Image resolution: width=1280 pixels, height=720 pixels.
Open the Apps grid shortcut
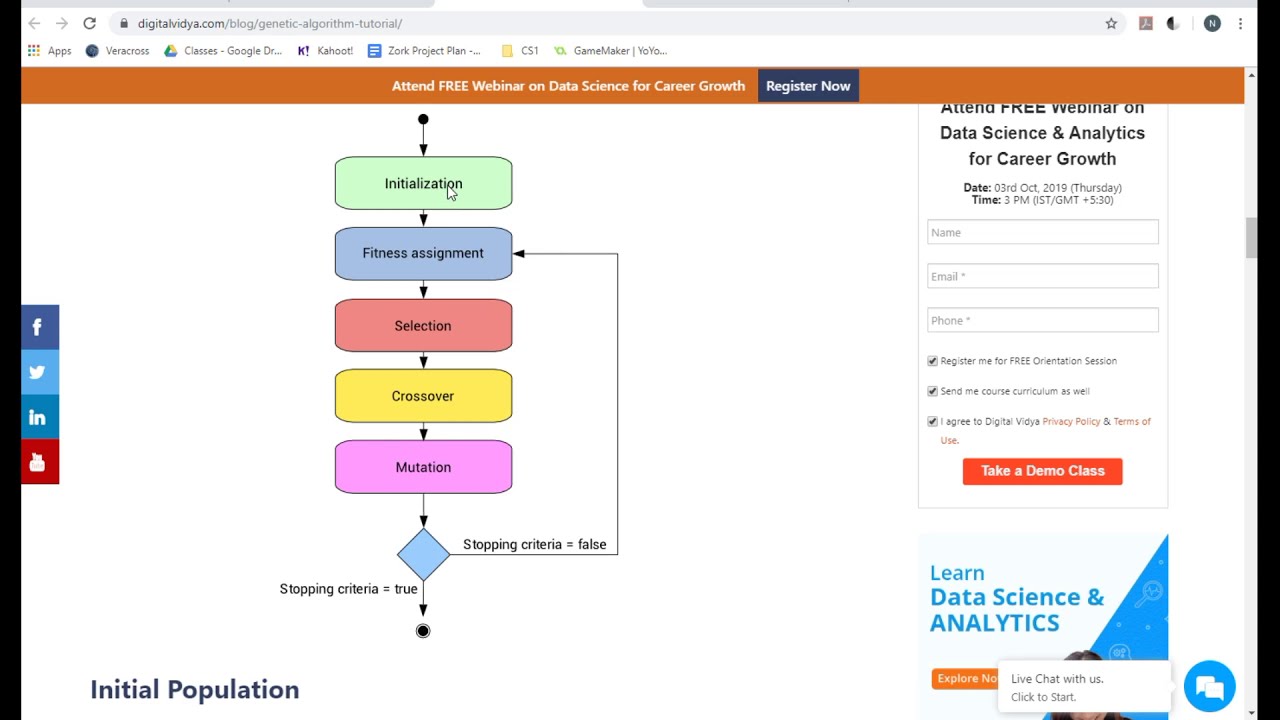tap(49, 50)
